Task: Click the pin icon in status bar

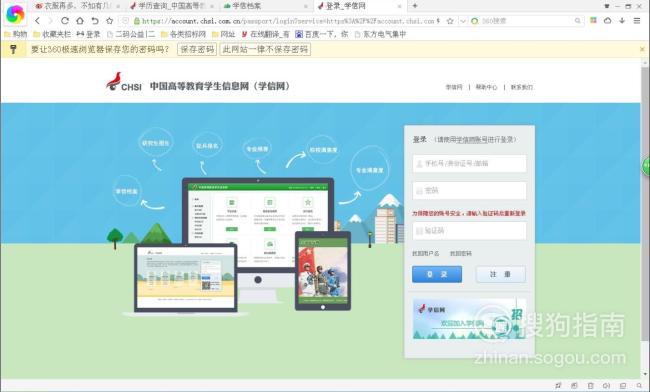Action: pos(558,386)
